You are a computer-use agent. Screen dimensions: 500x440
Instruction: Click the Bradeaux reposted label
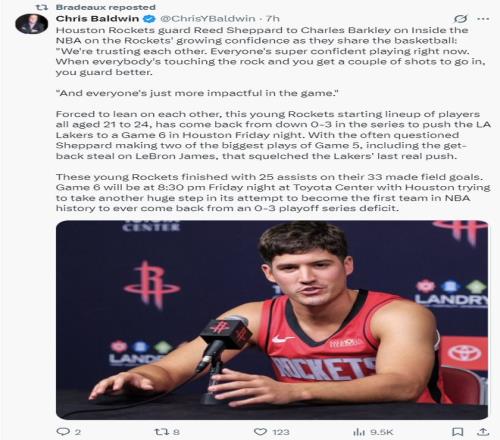[106, 7]
